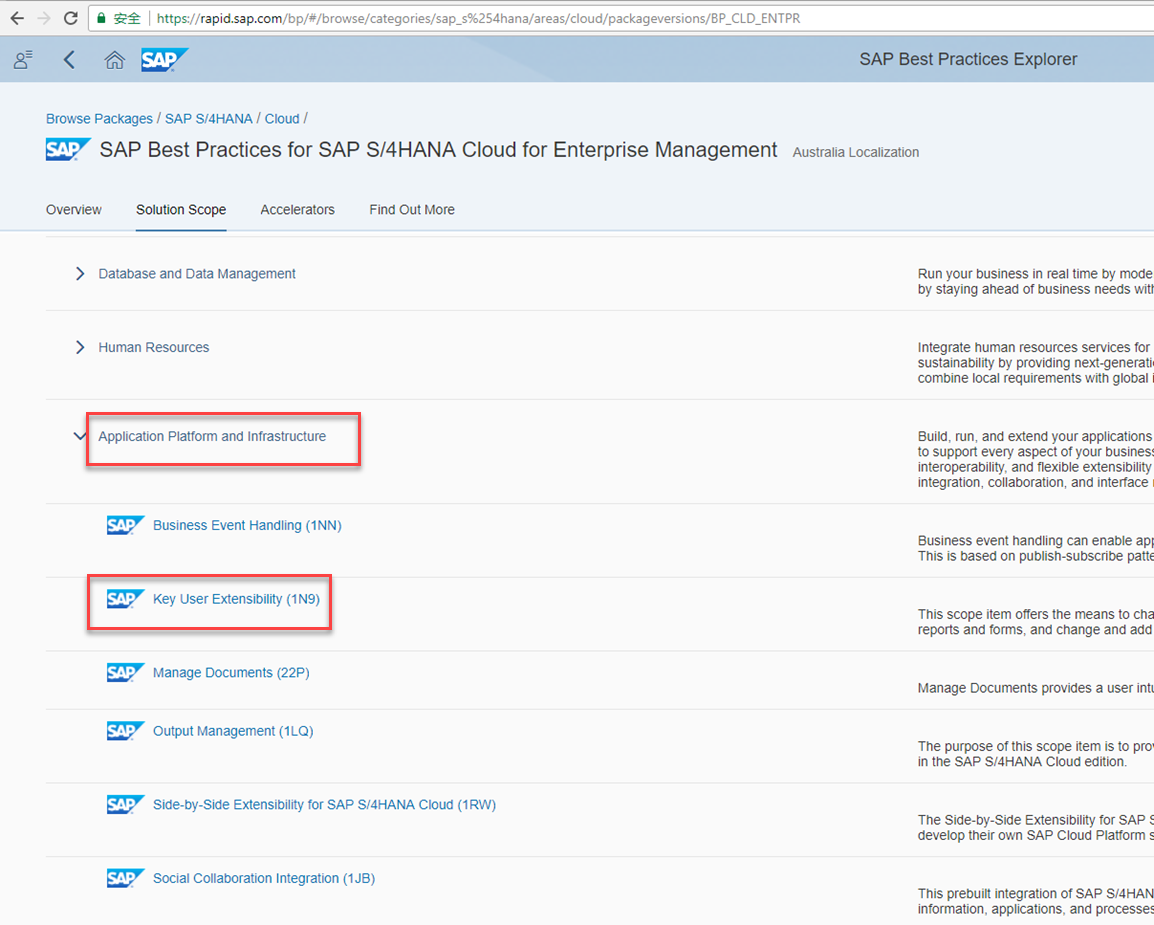Click the Human Resources category label
This screenshot has height=925, width=1154.
pyautogui.click(x=154, y=347)
